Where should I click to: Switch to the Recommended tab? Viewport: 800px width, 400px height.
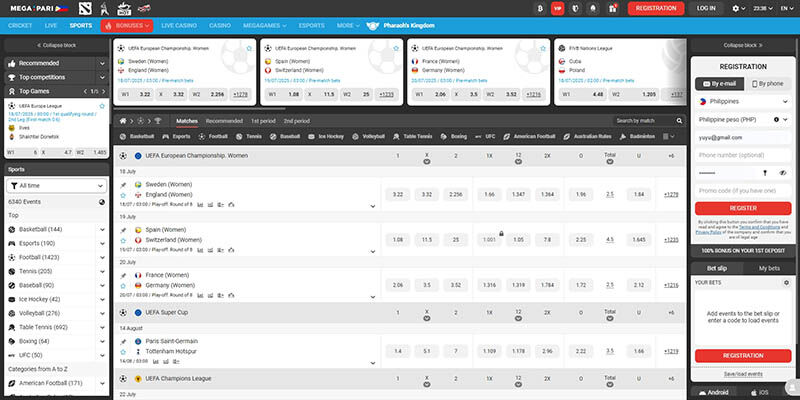click(224, 121)
